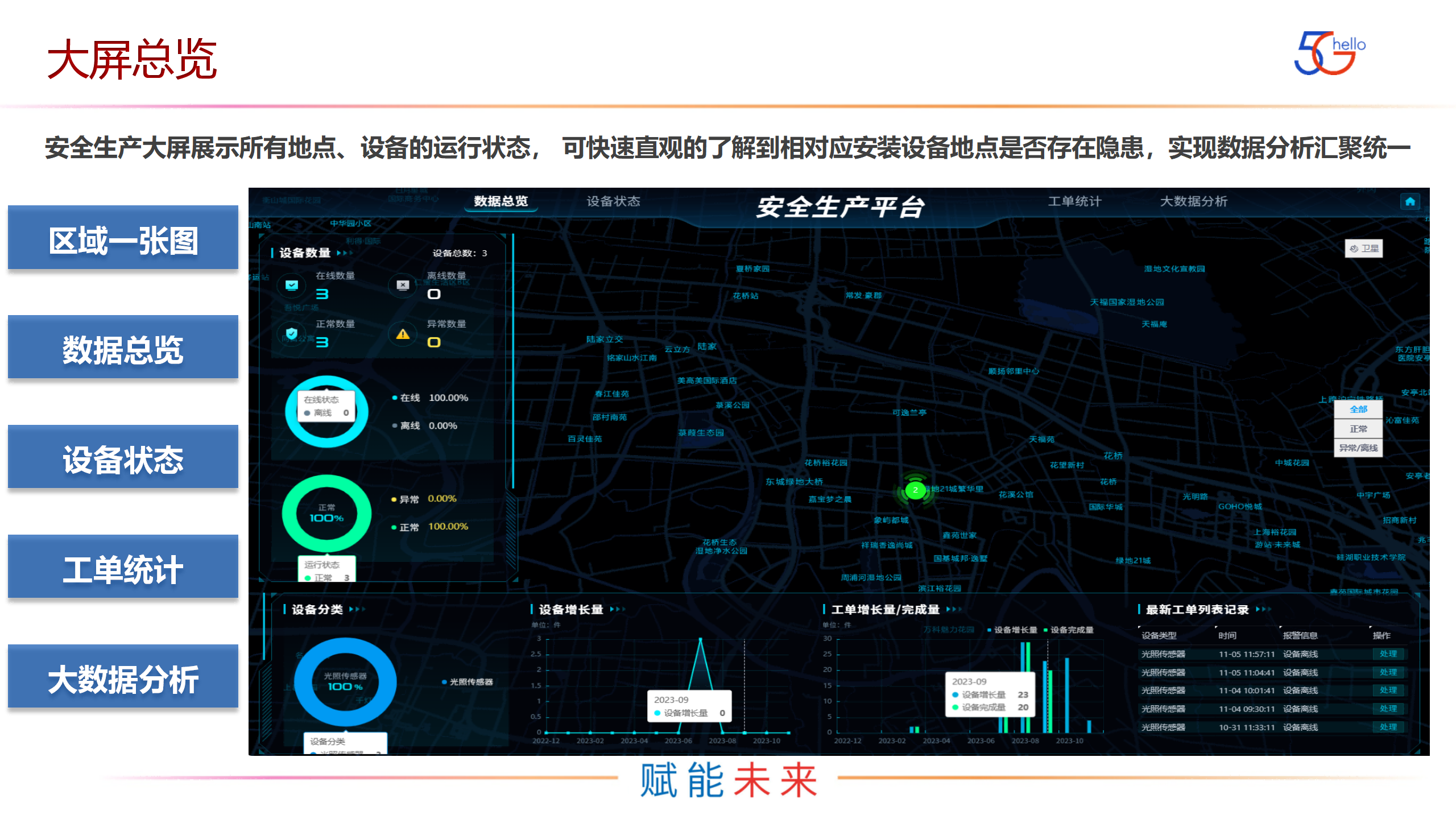Screen dimensions: 1456x819
Task: Select the 全部 map filter option
Action: (1358, 409)
